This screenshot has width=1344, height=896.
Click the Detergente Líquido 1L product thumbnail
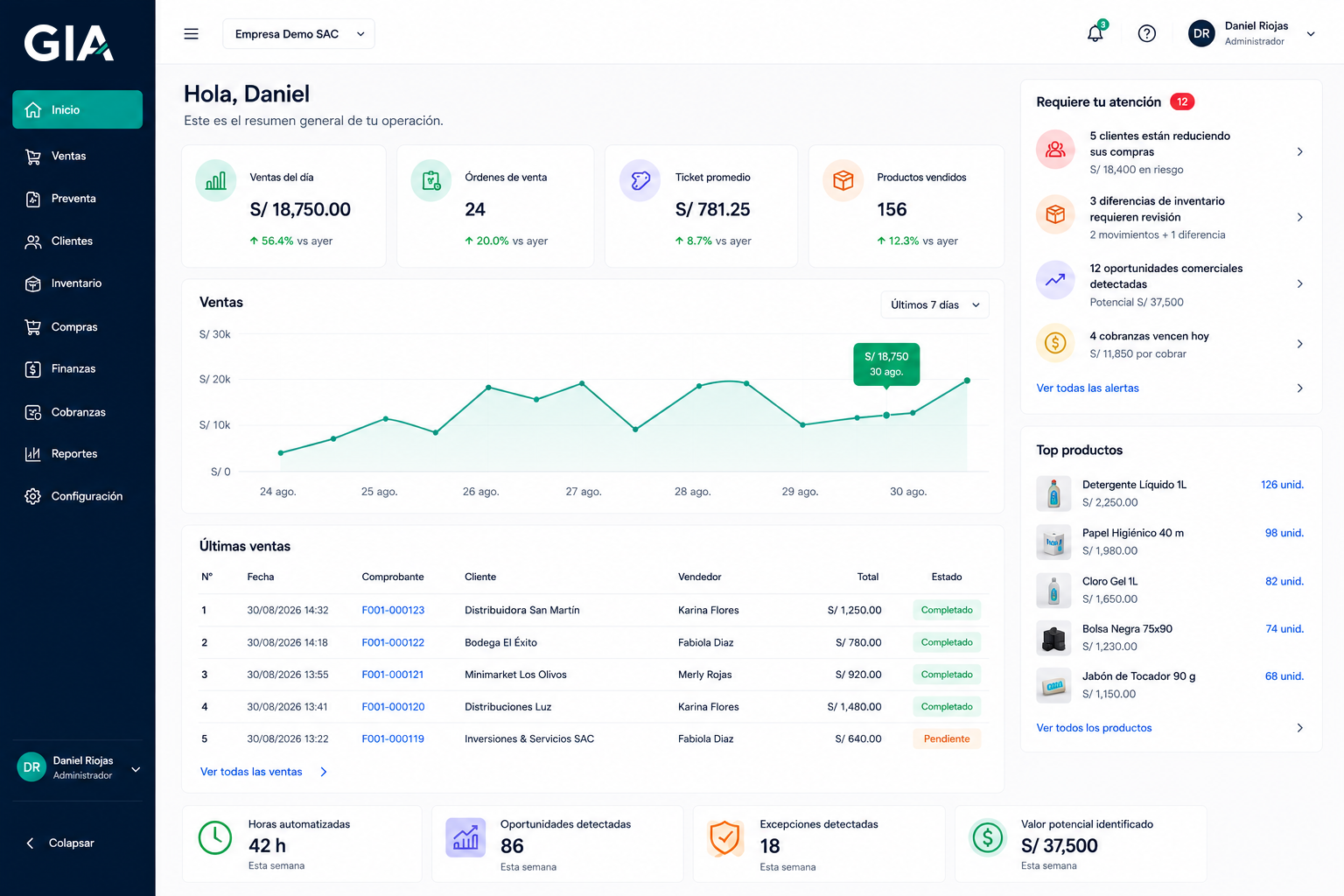1053,493
